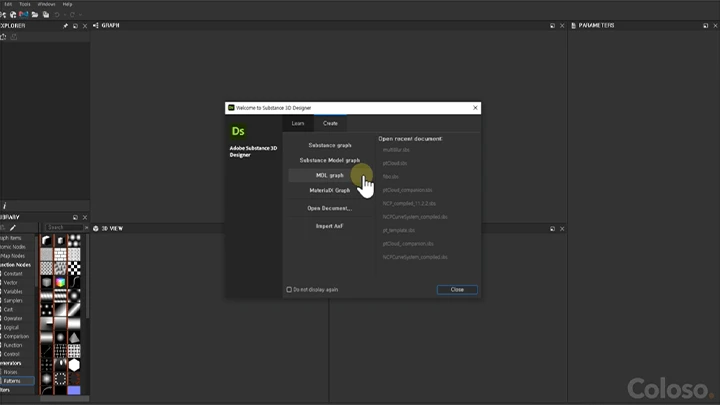The height and width of the screenshot is (405, 720).
Task: Click the undo arrow in toolbar
Action: (57, 15)
